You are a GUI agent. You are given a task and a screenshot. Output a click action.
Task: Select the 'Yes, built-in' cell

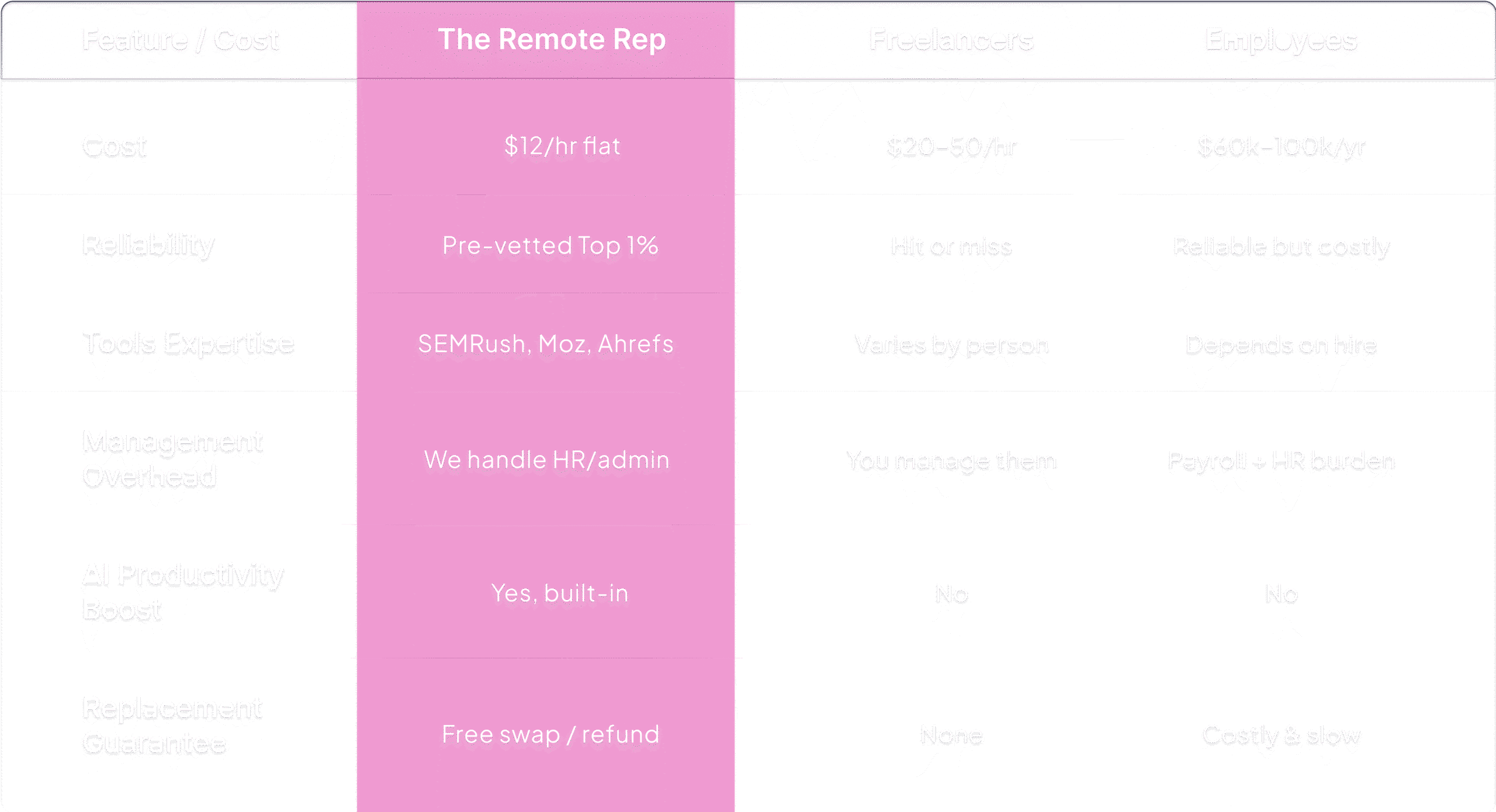pos(560,593)
